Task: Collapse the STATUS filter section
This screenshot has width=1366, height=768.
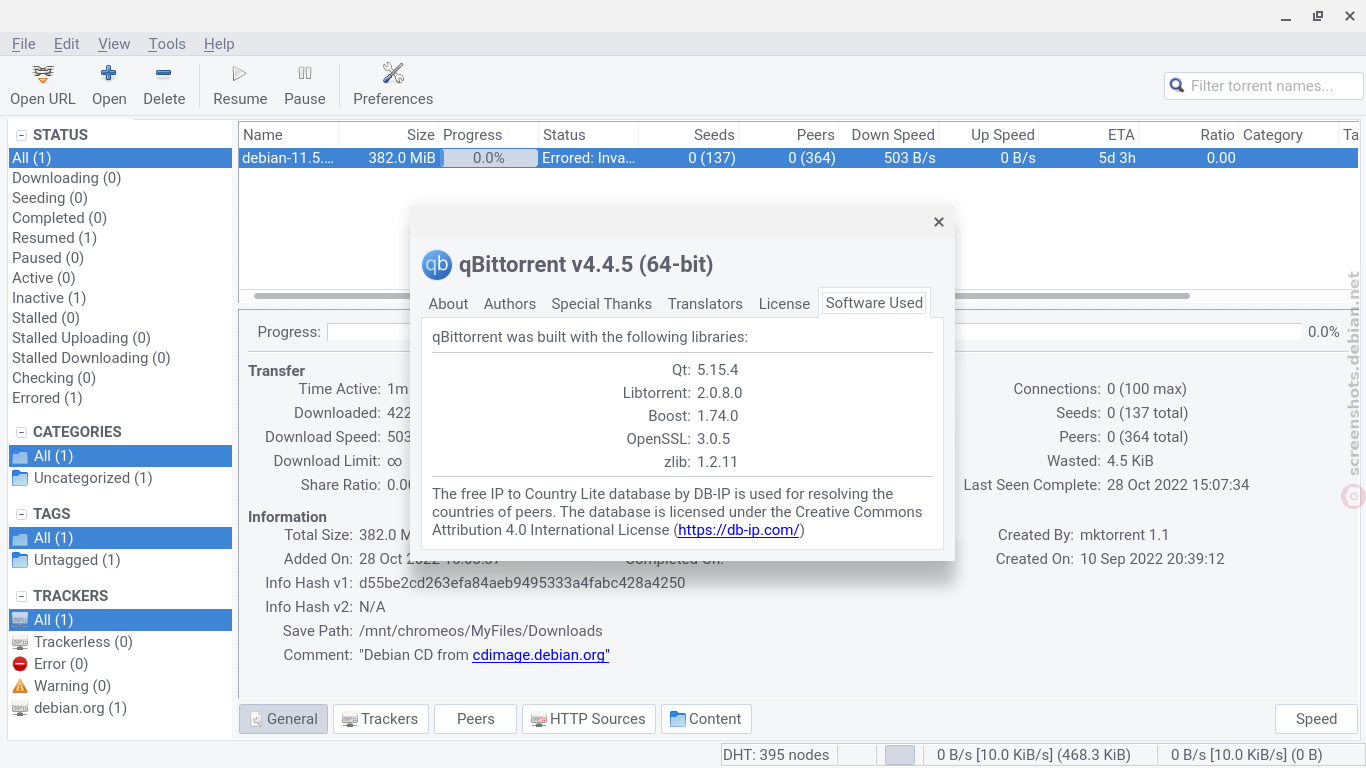Action: pyautogui.click(x=20, y=135)
